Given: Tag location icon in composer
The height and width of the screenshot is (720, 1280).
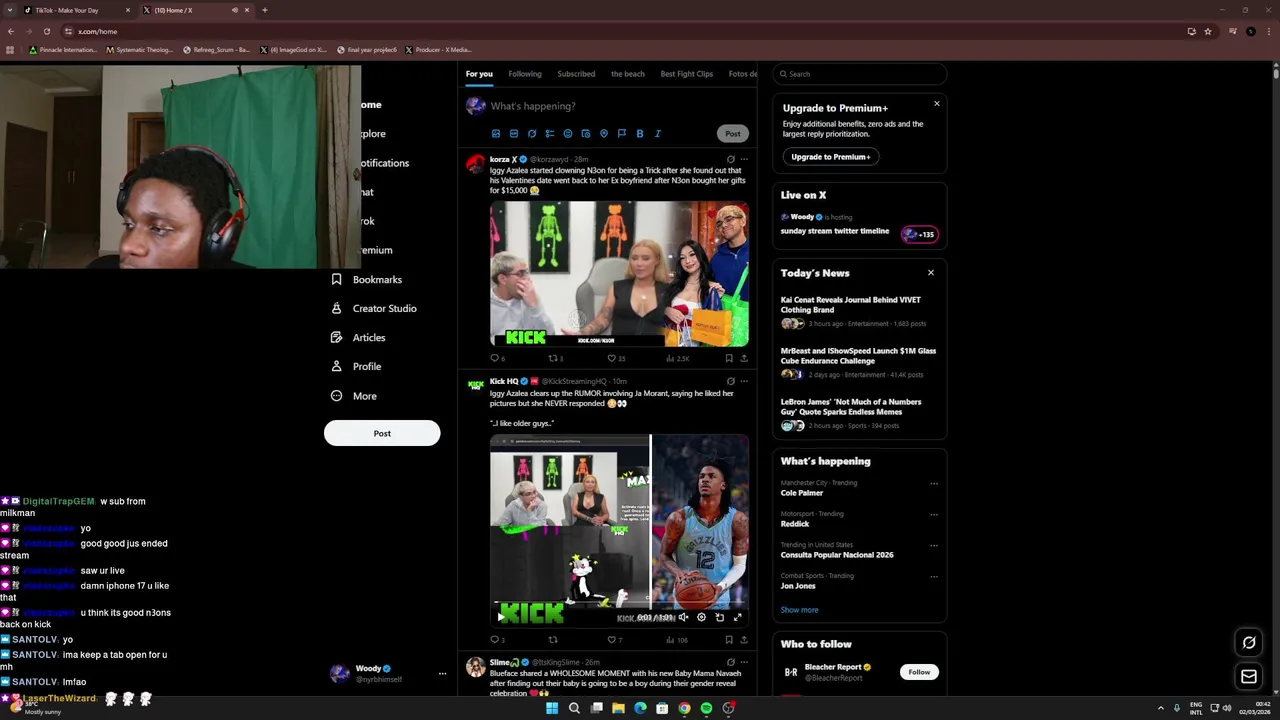Looking at the screenshot, I should [x=604, y=133].
